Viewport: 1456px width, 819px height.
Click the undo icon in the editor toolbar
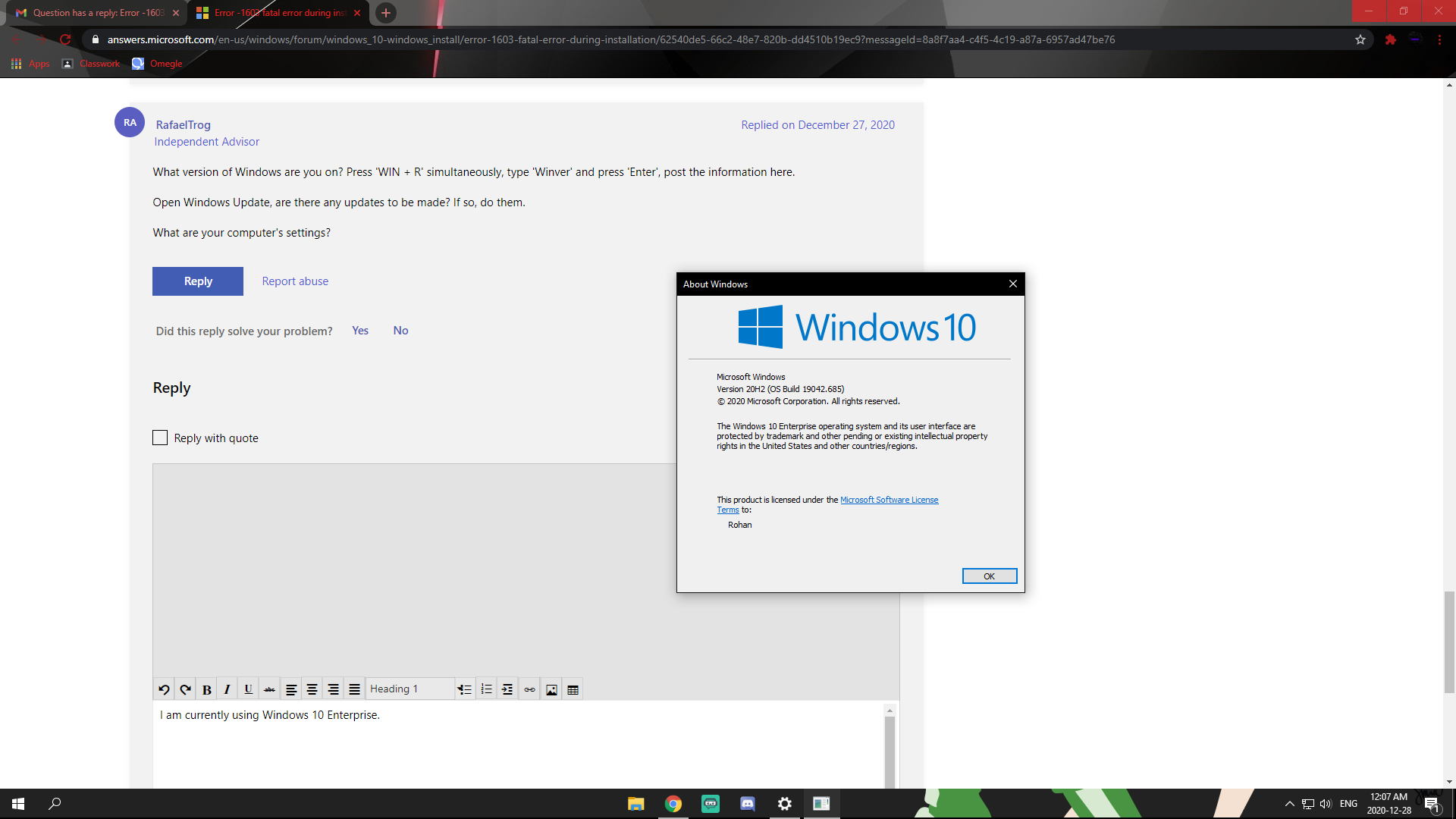point(164,689)
